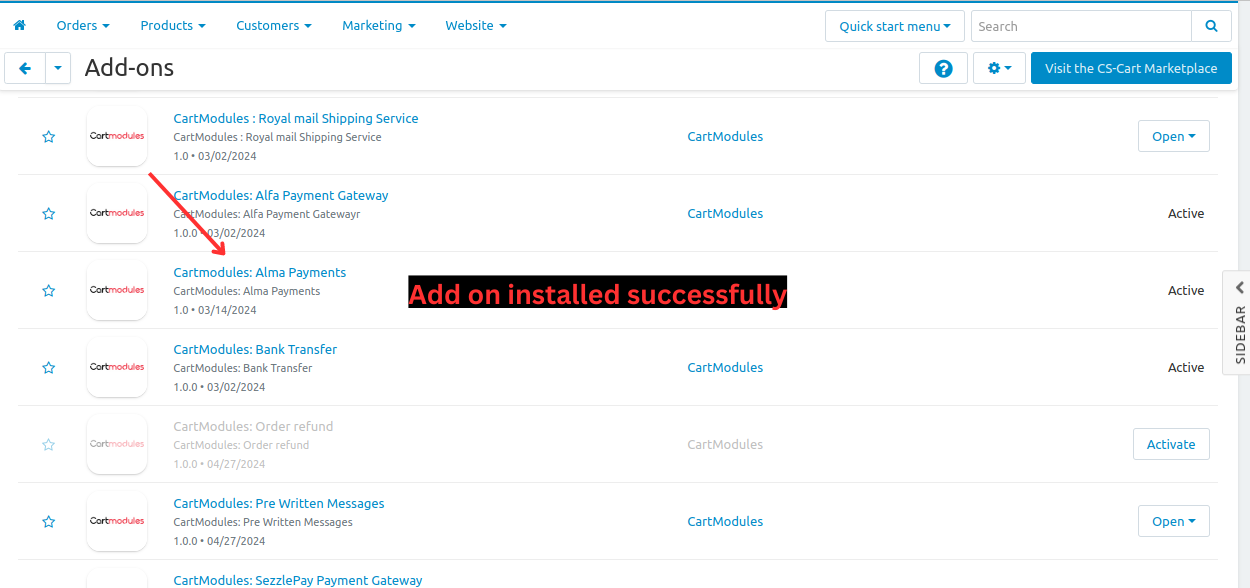Viewport: 1250px width, 588px height.
Task: Click Bank Transfer CartModules logo
Action: 117,367
